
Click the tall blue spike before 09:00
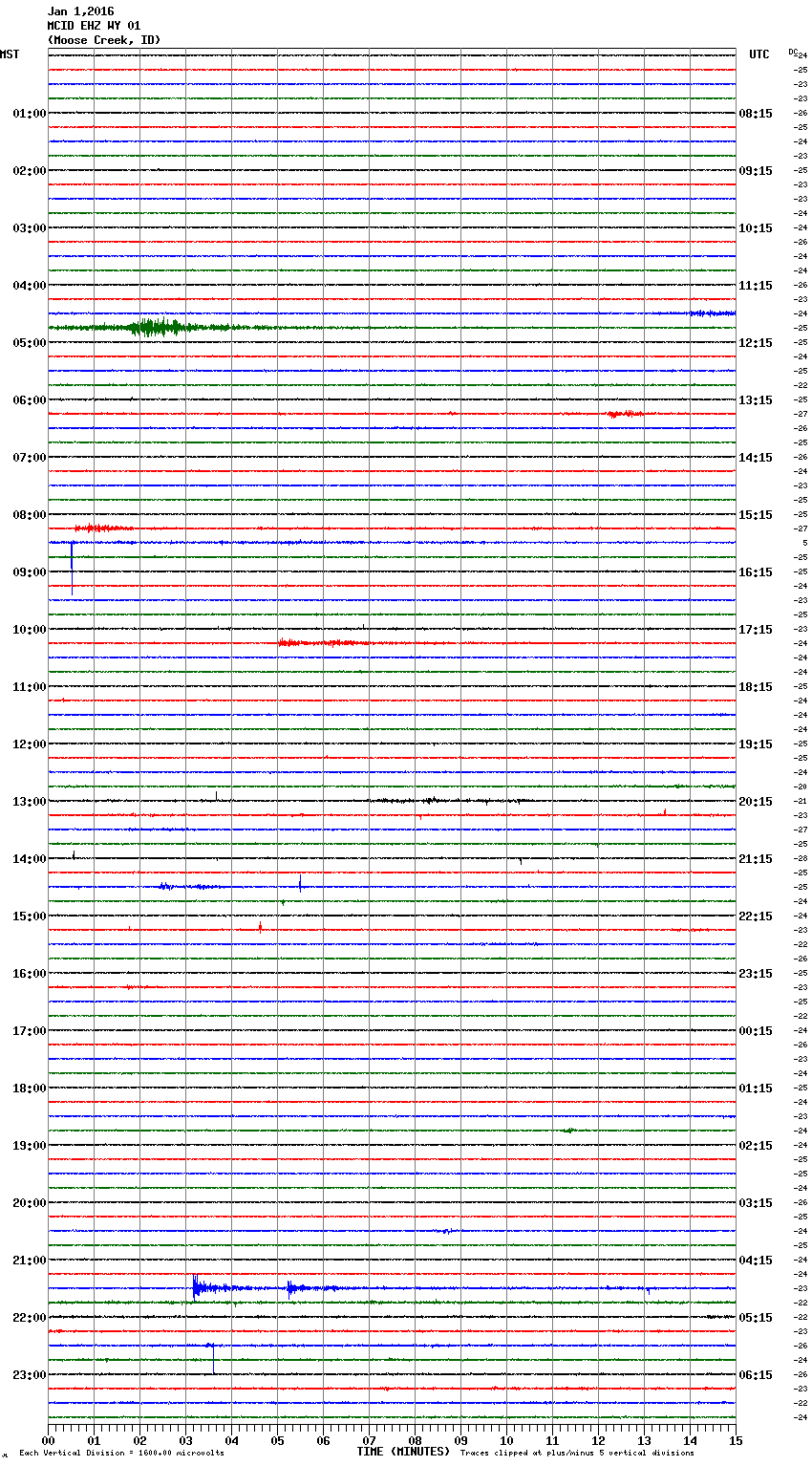tap(72, 568)
